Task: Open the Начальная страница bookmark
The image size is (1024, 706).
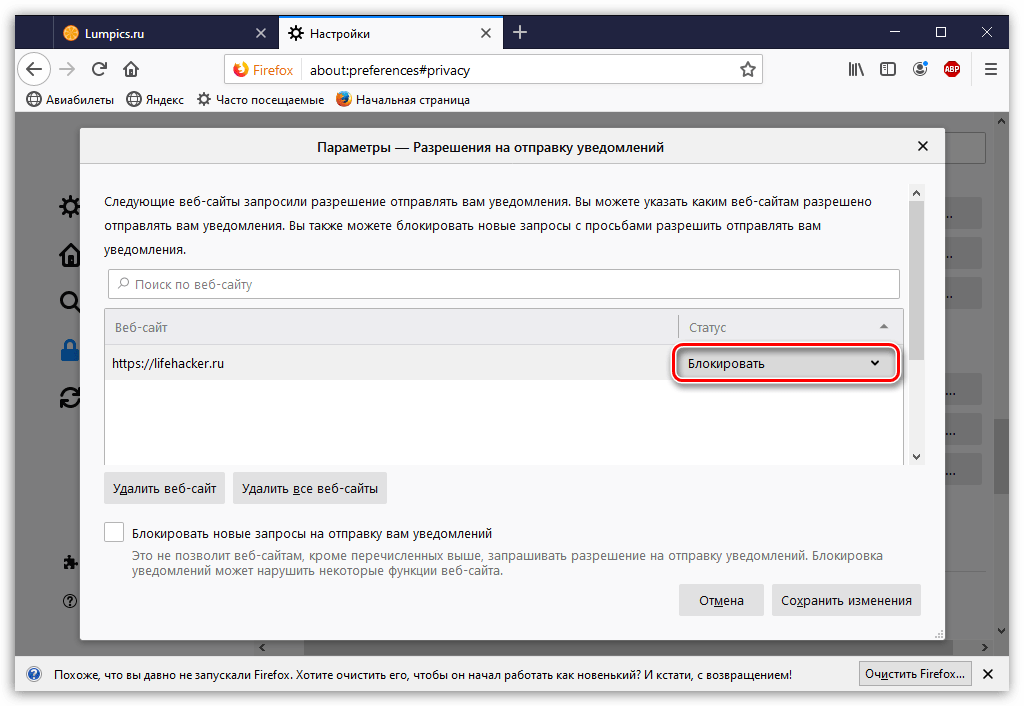Action: coord(403,100)
